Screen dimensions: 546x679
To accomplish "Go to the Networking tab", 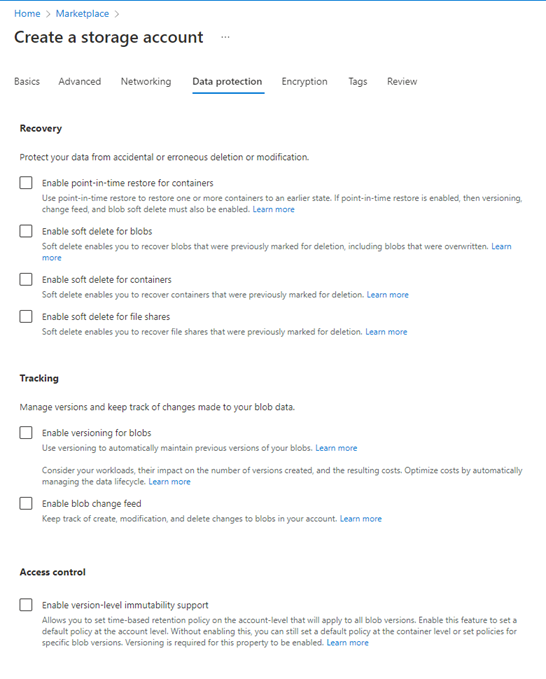I will tap(146, 81).
